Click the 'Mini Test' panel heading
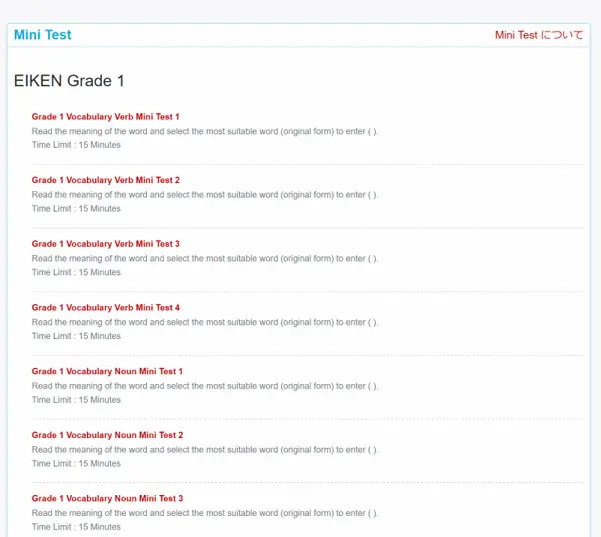 (x=43, y=35)
